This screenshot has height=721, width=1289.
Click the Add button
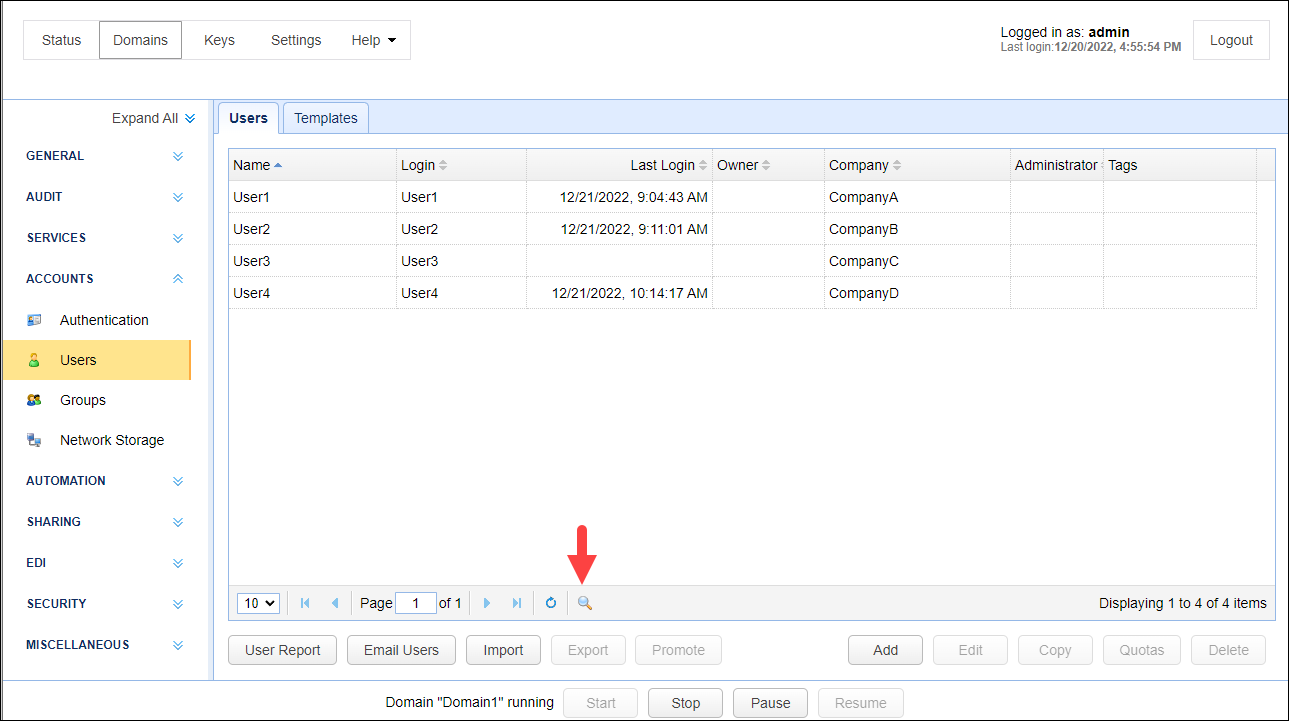tap(884, 649)
